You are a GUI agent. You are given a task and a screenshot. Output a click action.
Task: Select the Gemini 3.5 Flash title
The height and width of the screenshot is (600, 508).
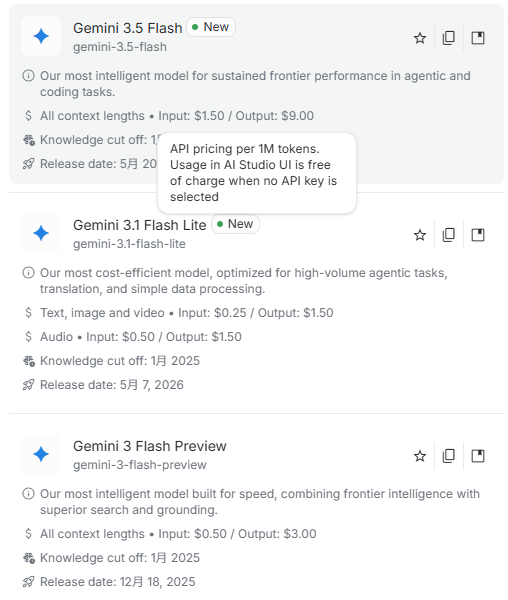pyautogui.click(x=127, y=28)
